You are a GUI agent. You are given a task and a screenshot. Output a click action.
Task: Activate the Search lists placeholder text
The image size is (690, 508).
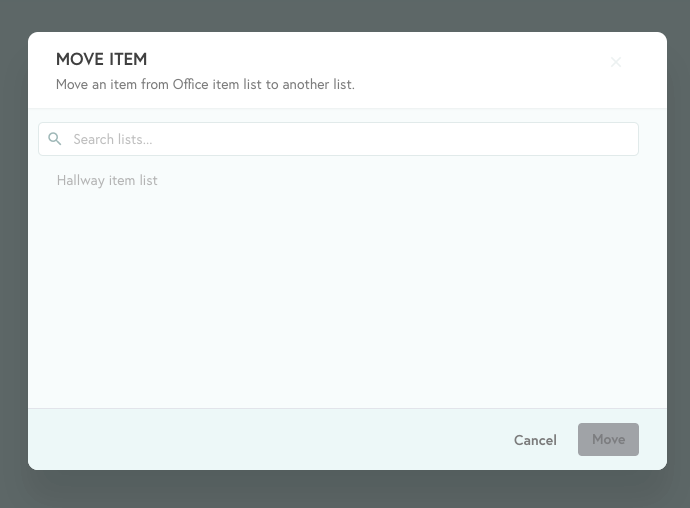[x=113, y=140]
